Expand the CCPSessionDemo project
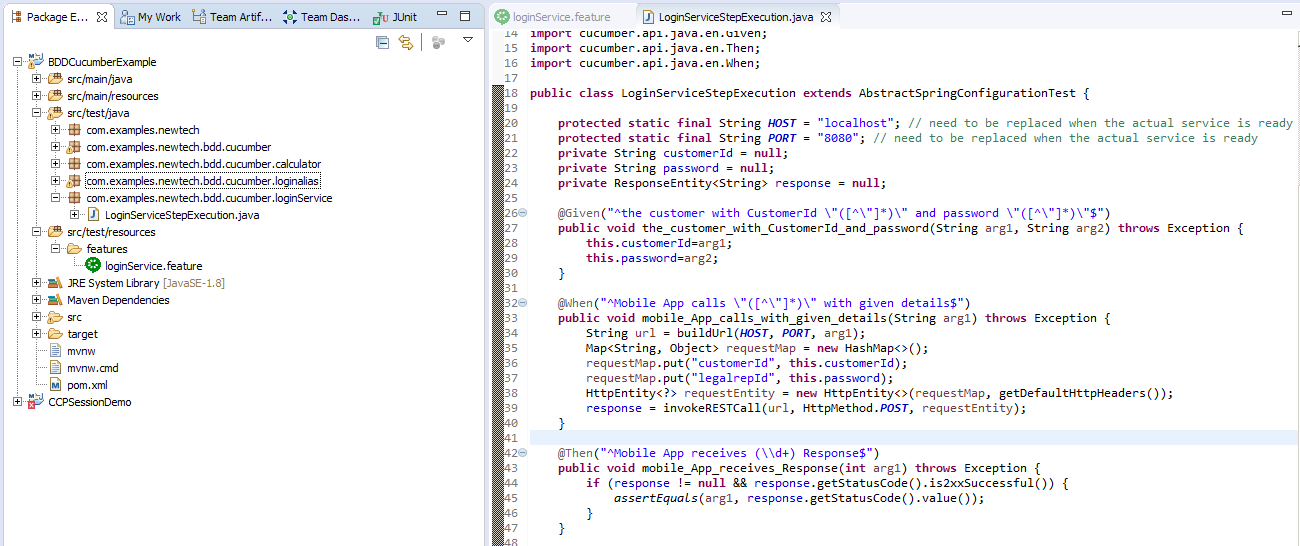The width and height of the screenshot is (1300, 546). pos(18,402)
